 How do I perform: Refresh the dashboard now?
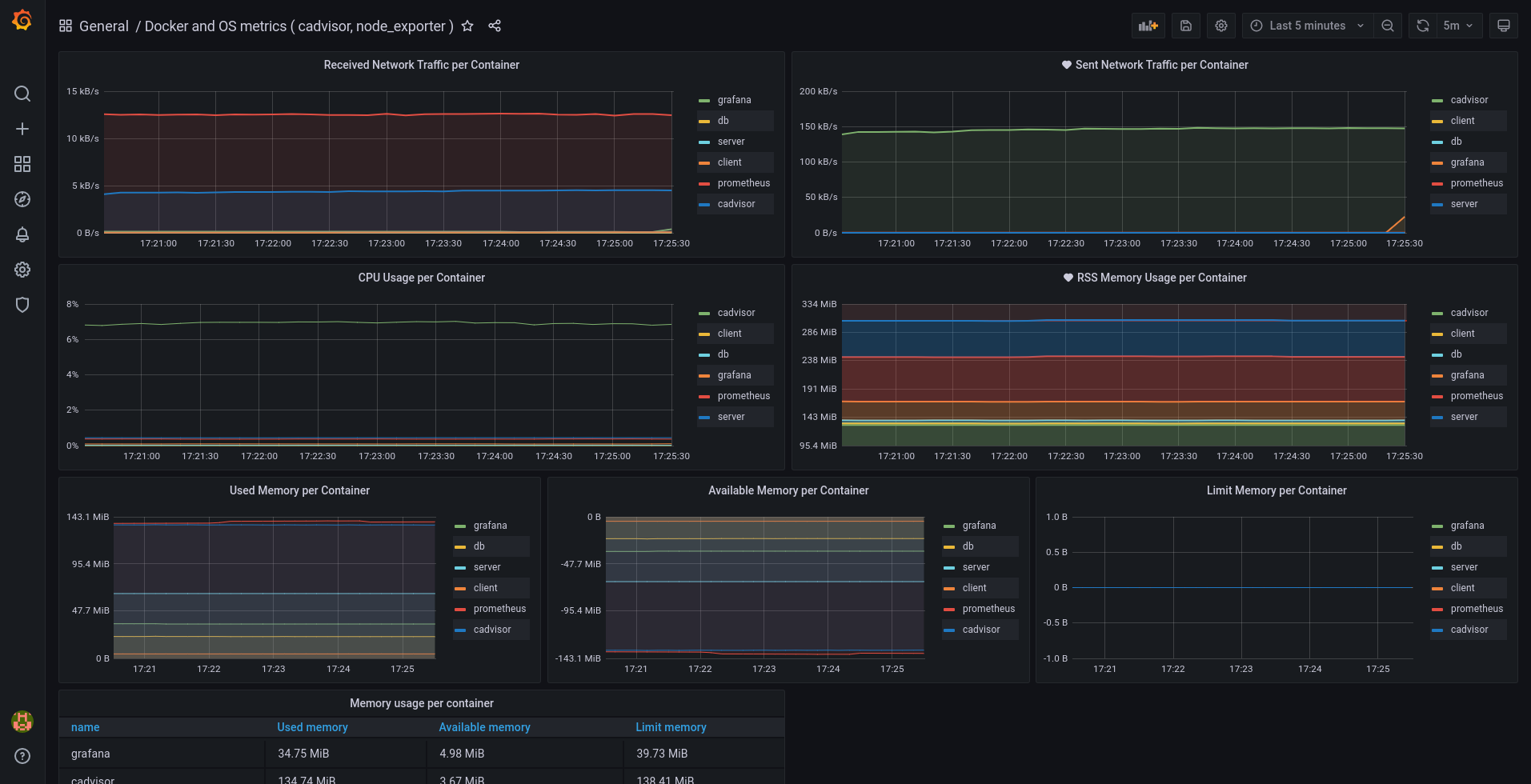tap(1422, 26)
